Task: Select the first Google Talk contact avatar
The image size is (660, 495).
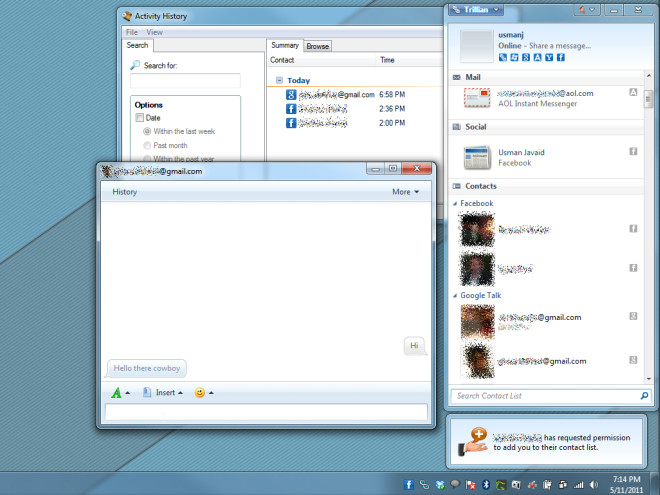Action: pyautogui.click(x=477, y=322)
